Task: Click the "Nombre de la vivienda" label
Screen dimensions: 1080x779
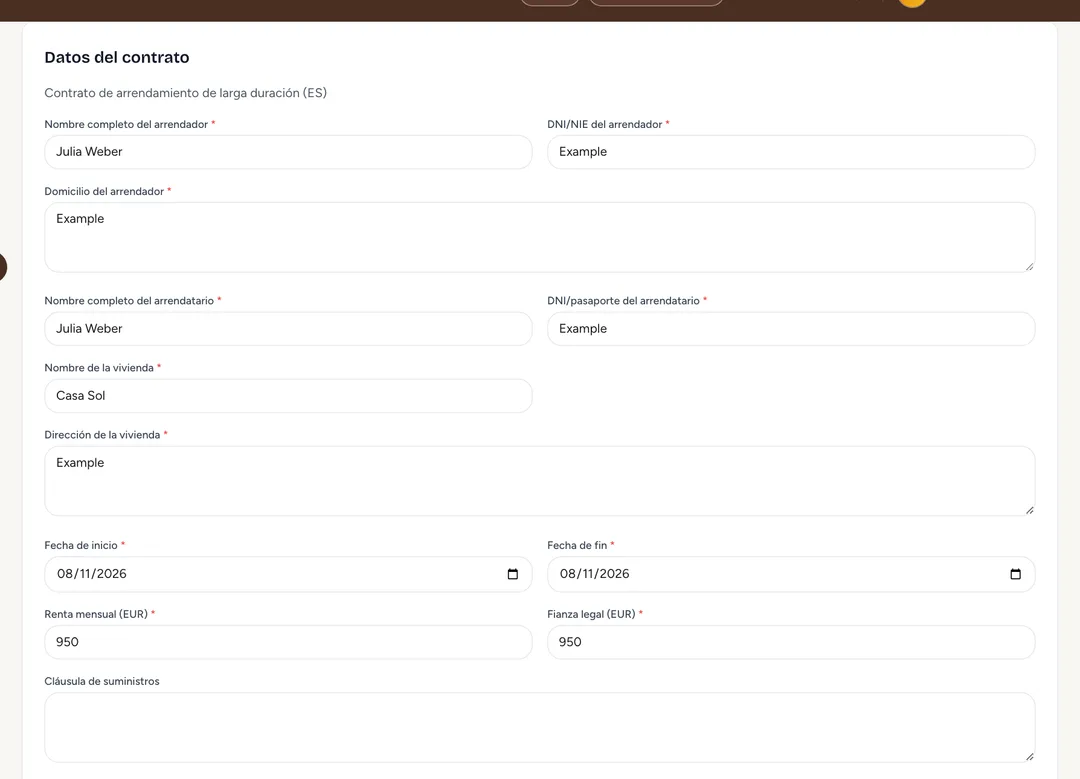Action: (99, 368)
